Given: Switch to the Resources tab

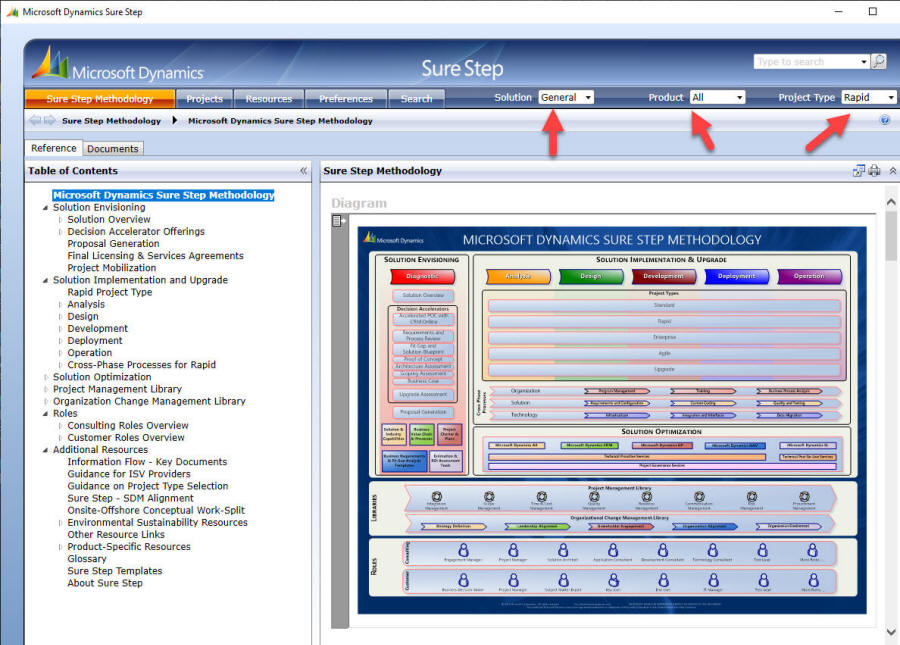Looking at the screenshot, I should click(x=269, y=99).
